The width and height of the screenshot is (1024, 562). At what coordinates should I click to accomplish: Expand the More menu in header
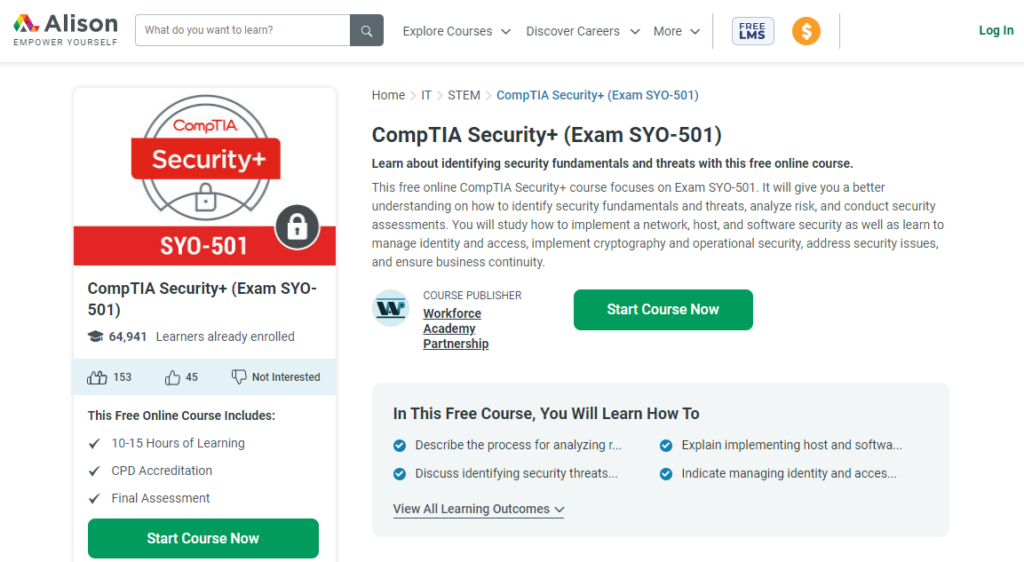[x=677, y=31]
